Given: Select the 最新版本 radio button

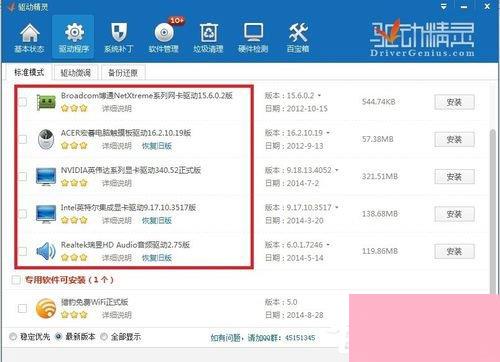Looking at the screenshot, I should (58, 337).
